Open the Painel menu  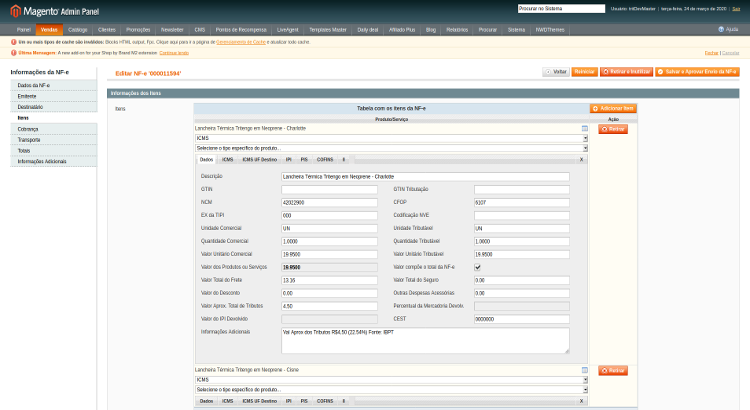[x=23, y=30]
